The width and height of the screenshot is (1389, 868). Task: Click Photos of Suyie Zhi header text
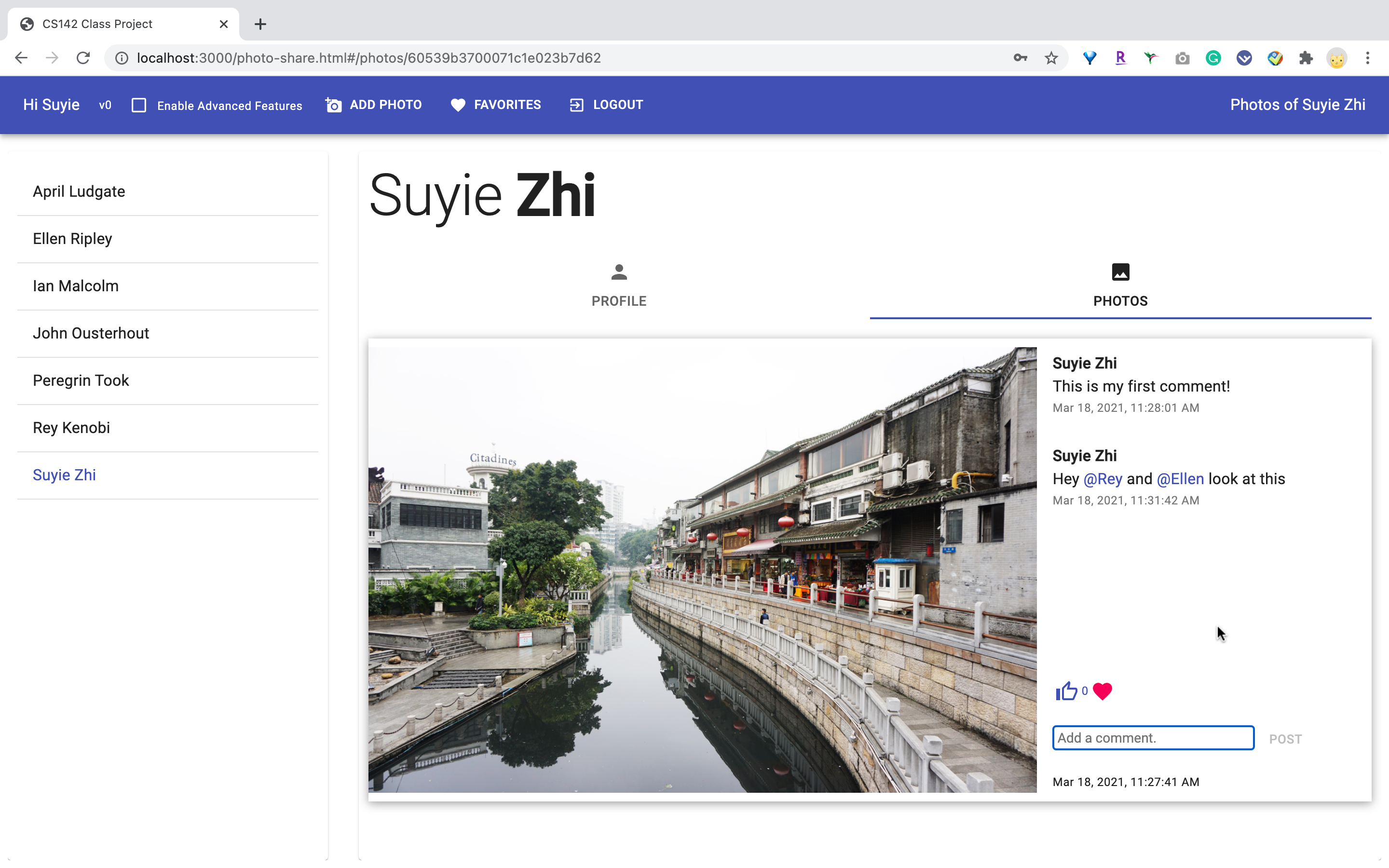tap(1297, 105)
